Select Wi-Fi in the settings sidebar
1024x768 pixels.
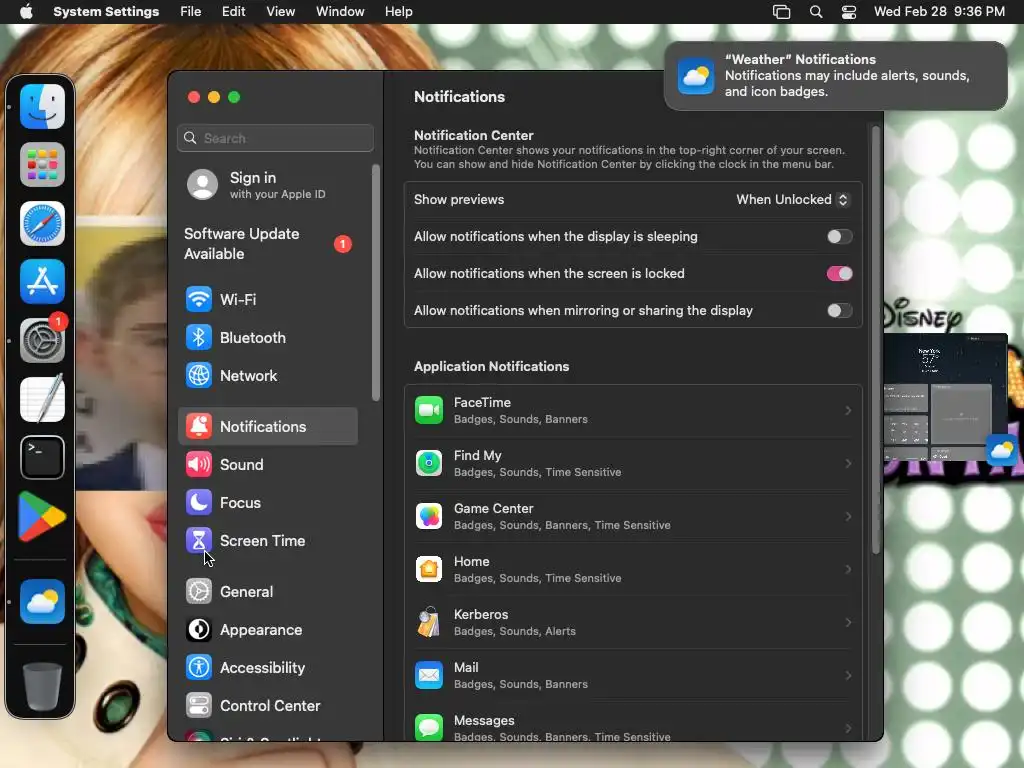tap(268, 300)
